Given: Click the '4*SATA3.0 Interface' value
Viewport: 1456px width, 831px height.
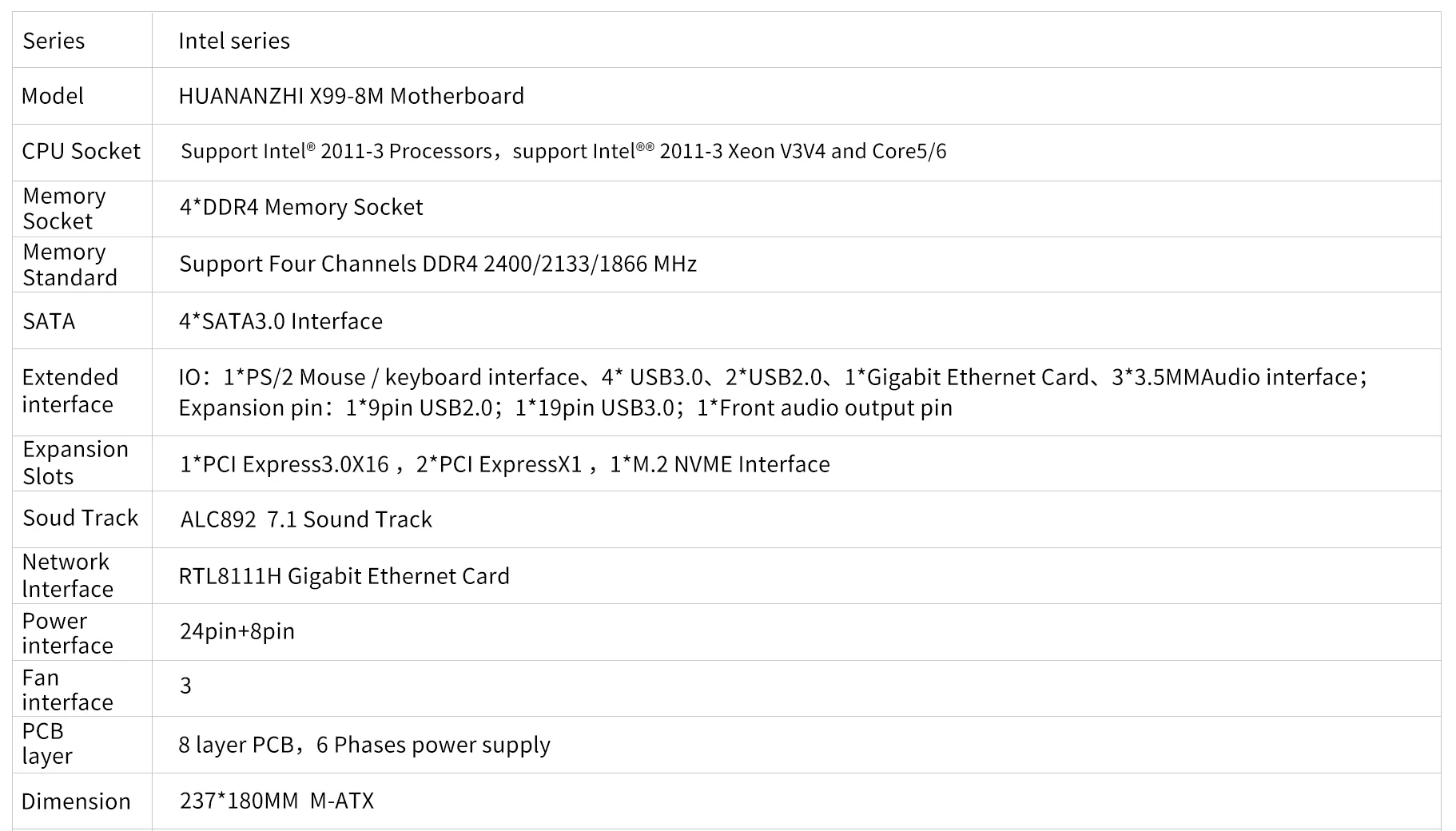Looking at the screenshot, I should click(280, 321).
